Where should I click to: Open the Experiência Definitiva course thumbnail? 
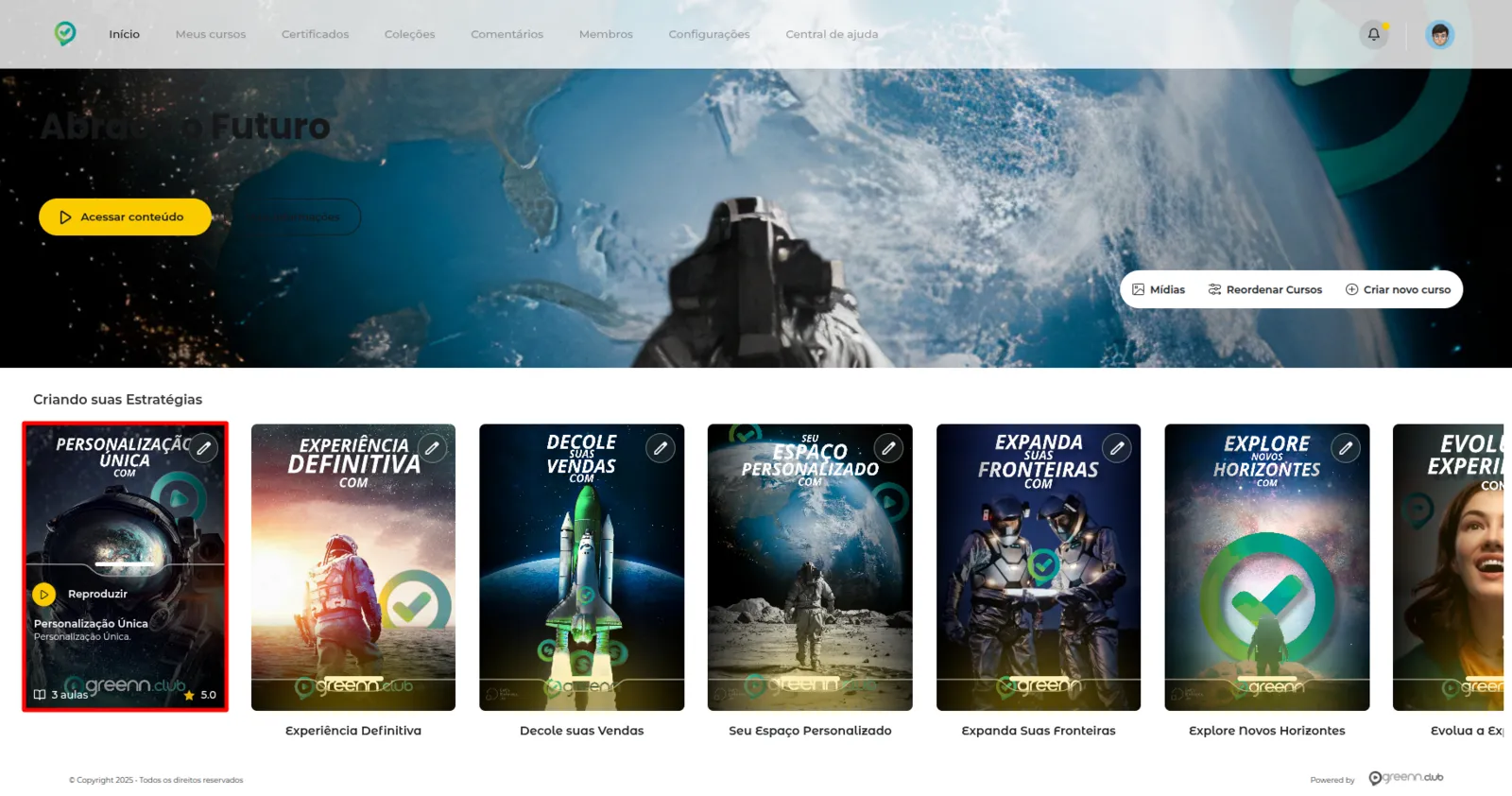pyautogui.click(x=353, y=567)
